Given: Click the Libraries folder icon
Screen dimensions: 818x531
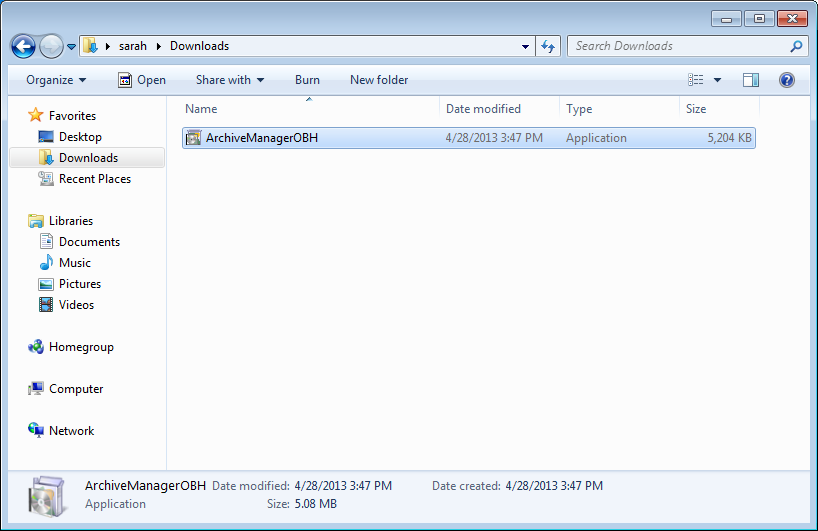Looking at the screenshot, I should pyautogui.click(x=35, y=221).
